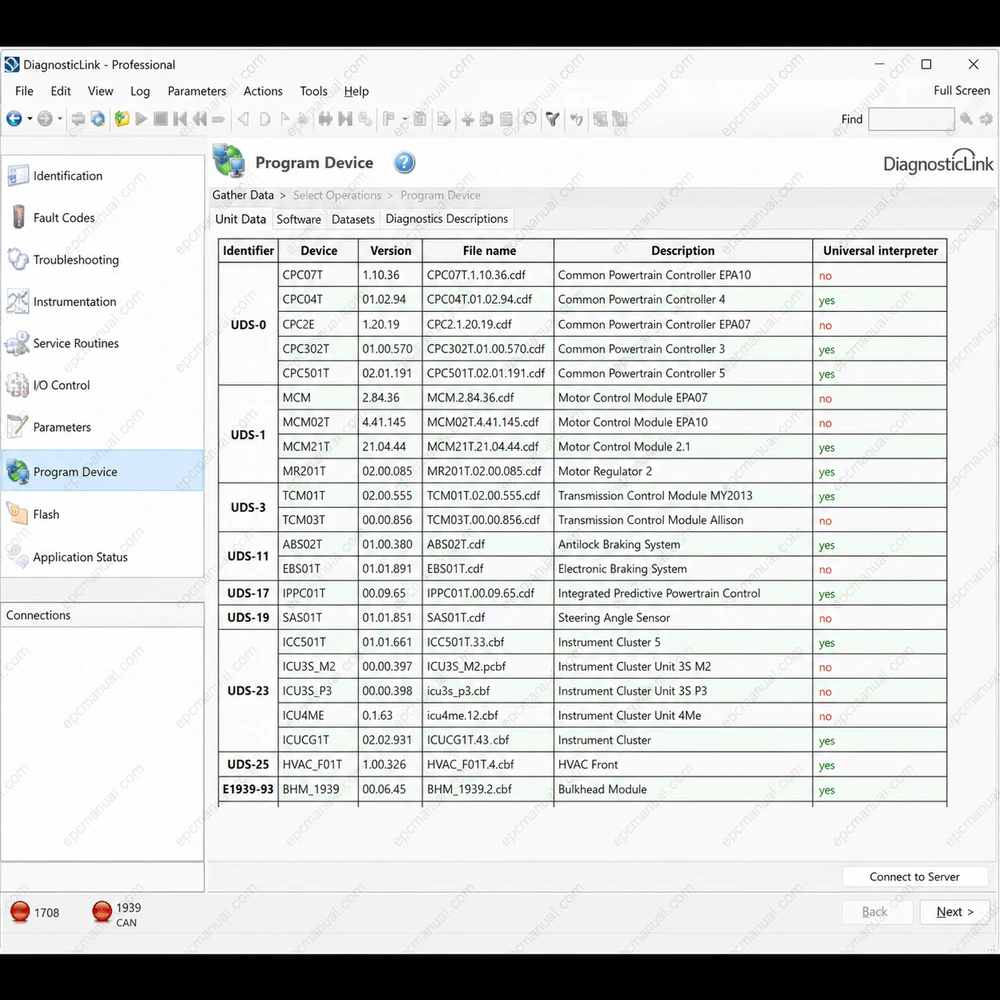
Task: Open the Datasets tab
Action: pyautogui.click(x=353, y=219)
